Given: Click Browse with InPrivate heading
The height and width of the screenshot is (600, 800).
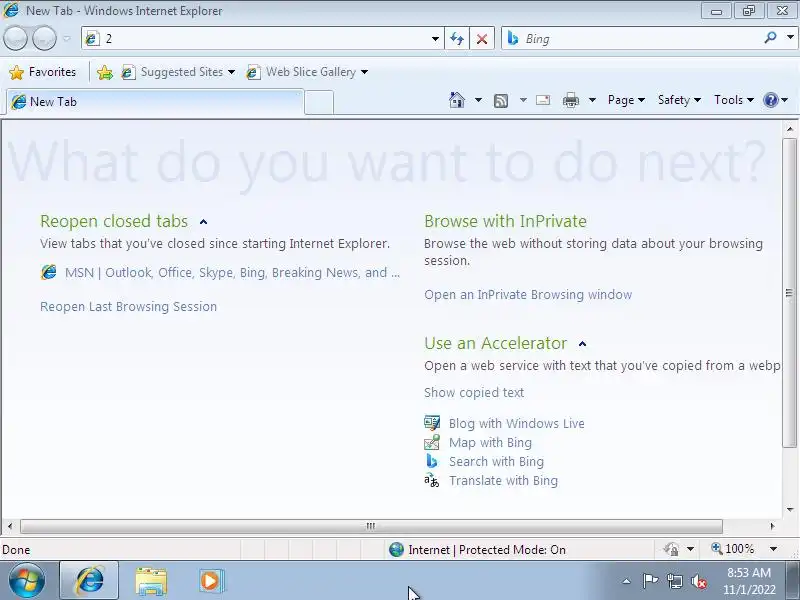Looking at the screenshot, I should [505, 221].
